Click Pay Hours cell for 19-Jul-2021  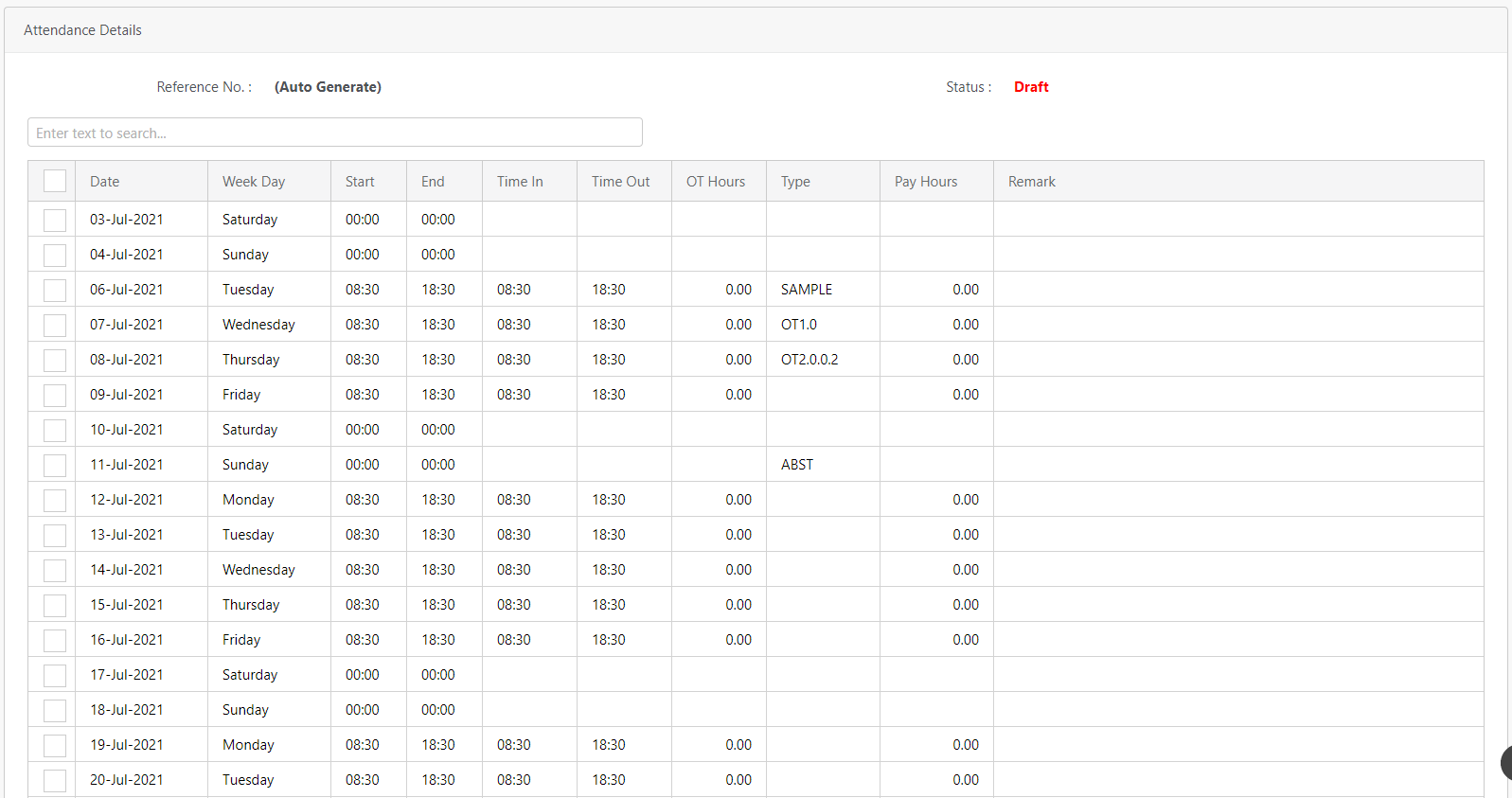936,745
